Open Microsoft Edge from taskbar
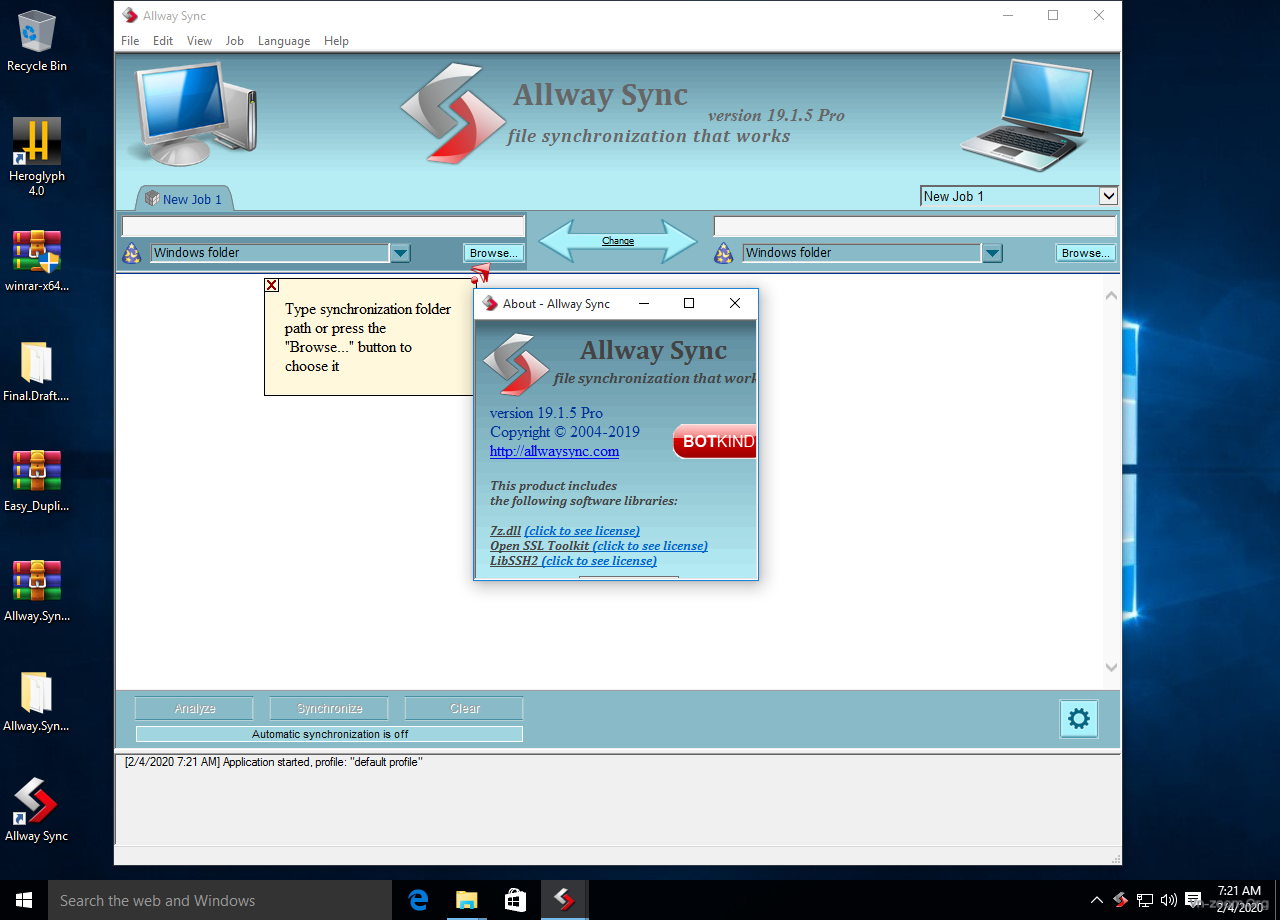 tap(419, 900)
